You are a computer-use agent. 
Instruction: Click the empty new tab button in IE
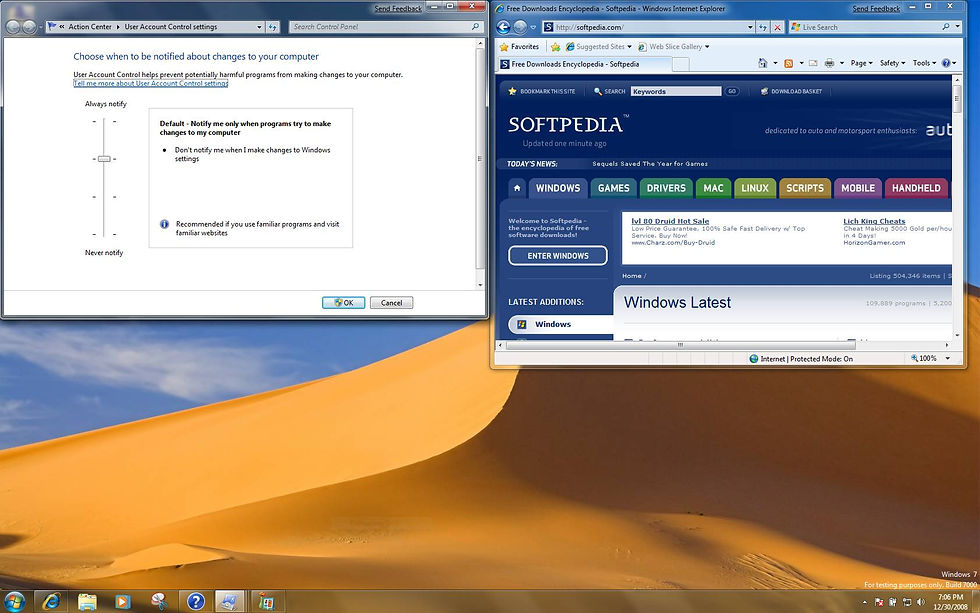click(681, 64)
